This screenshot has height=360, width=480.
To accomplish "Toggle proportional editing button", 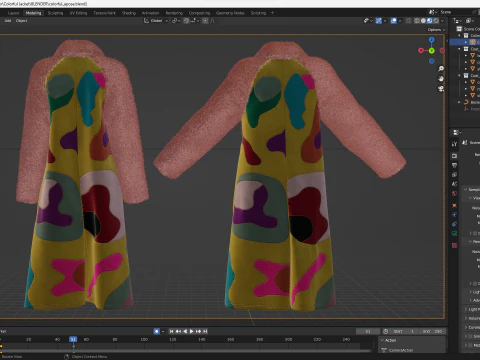I will point(205,21).
